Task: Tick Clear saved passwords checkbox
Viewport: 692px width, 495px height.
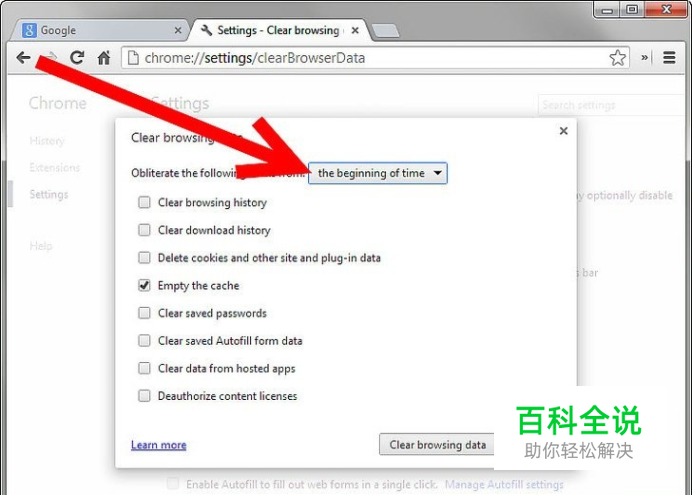Action: [144, 313]
